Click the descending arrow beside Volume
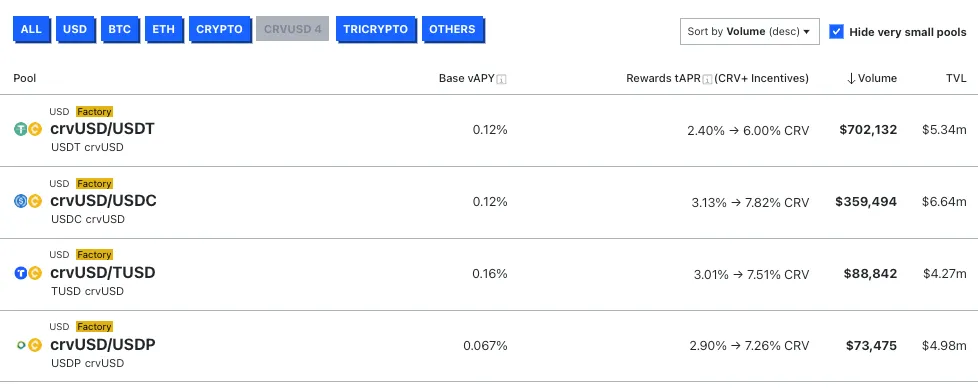Image resolution: width=978 pixels, height=391 pixels. 851,79
